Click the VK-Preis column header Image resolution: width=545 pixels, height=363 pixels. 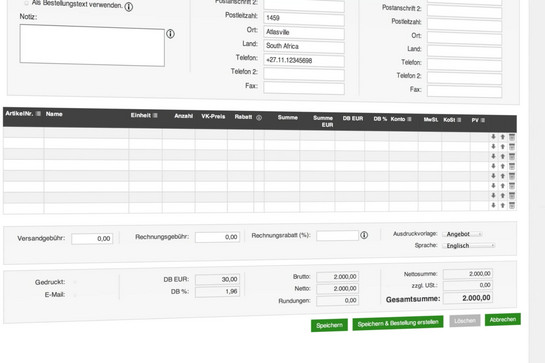tap(213, 116)
